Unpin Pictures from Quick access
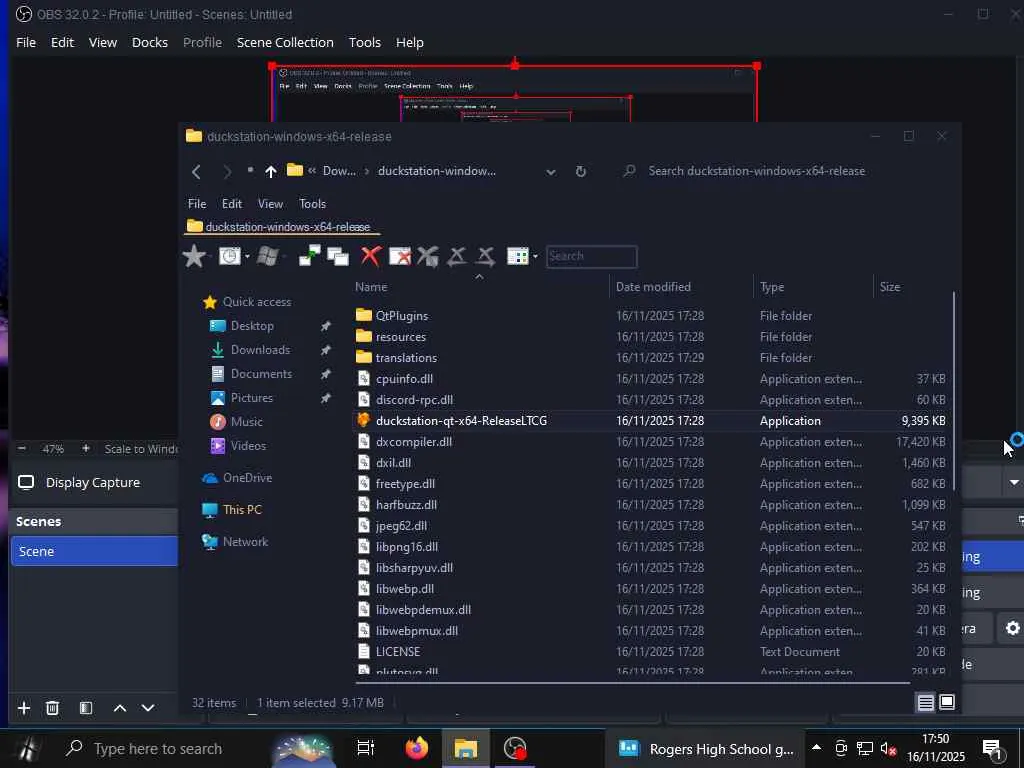This screenshot has width=1024, height=768. click(325, 398)
